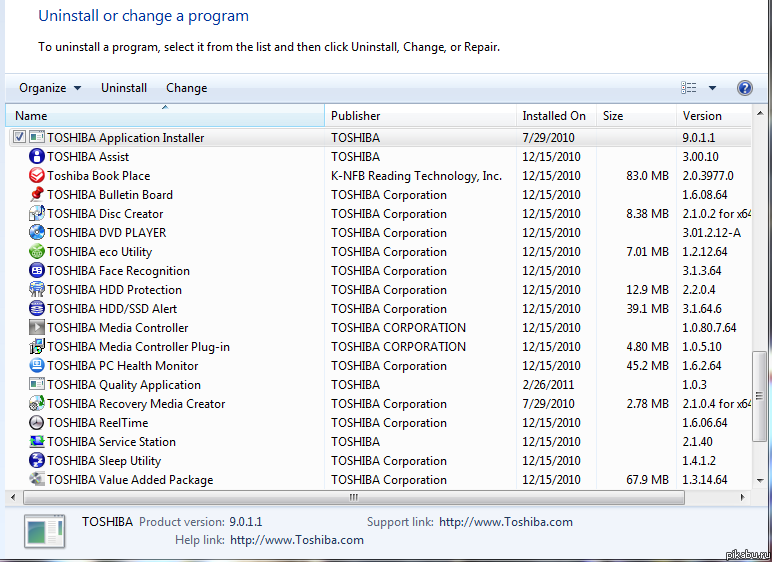
Task: Expand the view options dropdown arrow
Action: pyautogui.click(x=712, y=88)
